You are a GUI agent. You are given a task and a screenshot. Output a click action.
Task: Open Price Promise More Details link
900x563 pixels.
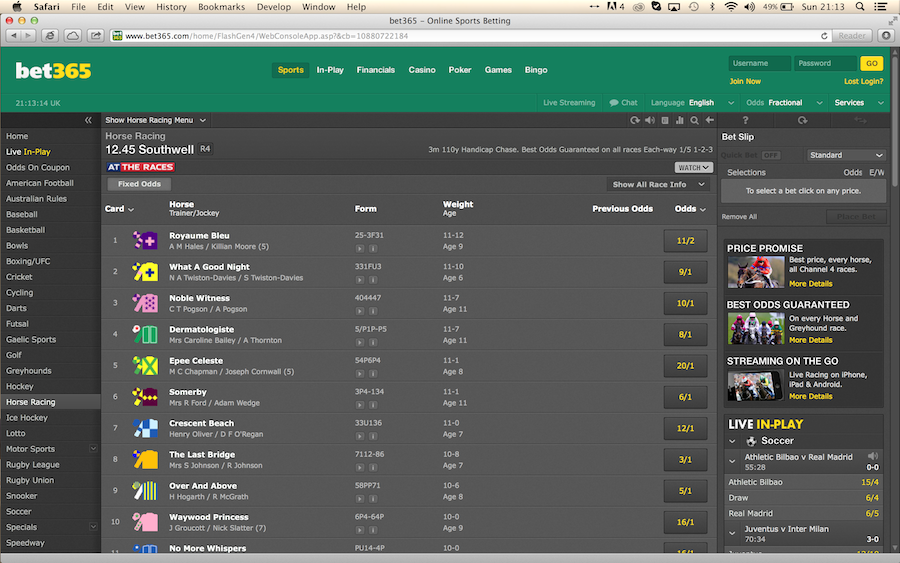[x=810, y=284]
